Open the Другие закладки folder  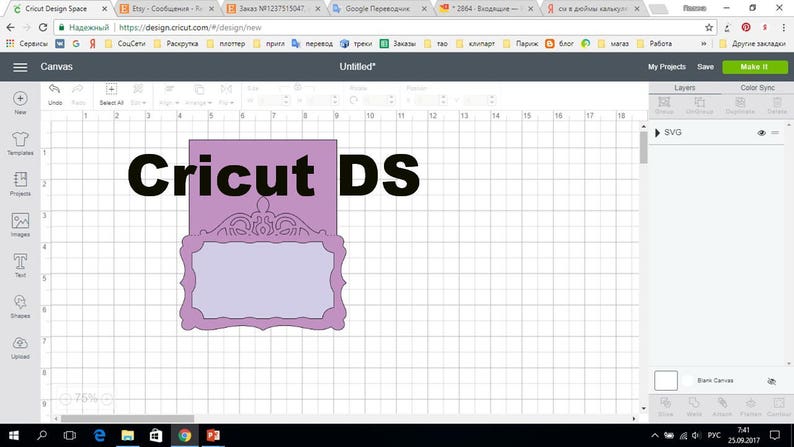click(x=752, y=44)
